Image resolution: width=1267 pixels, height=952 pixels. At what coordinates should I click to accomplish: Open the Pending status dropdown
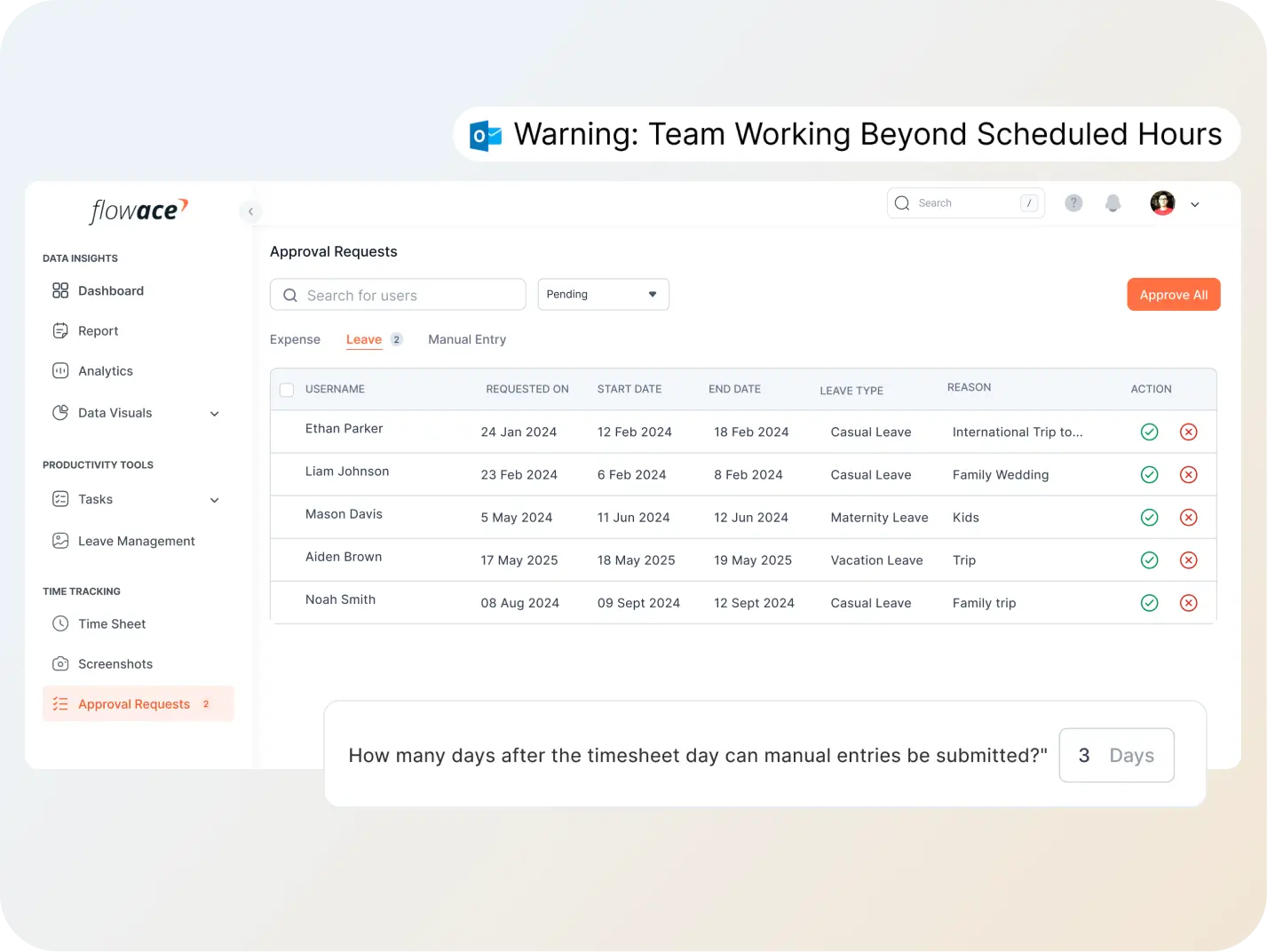[x=603, y=295]
